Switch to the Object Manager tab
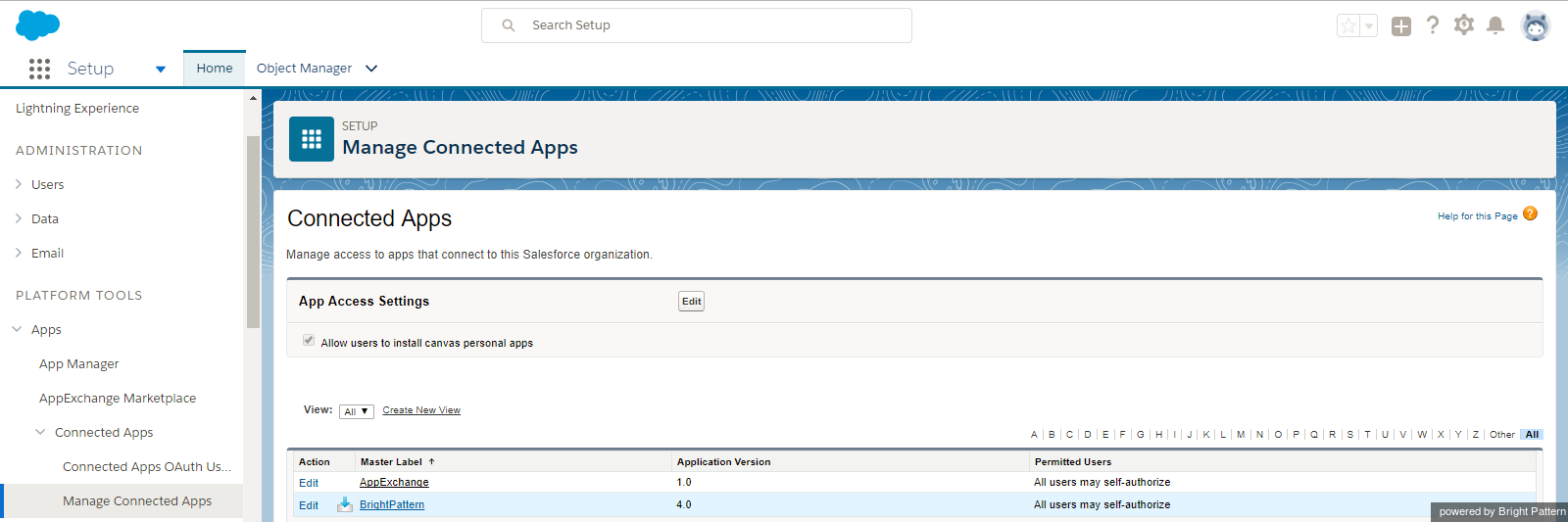Image resolution: width=1568 pixels, height=522 pixels. click(x=304, y=69)
